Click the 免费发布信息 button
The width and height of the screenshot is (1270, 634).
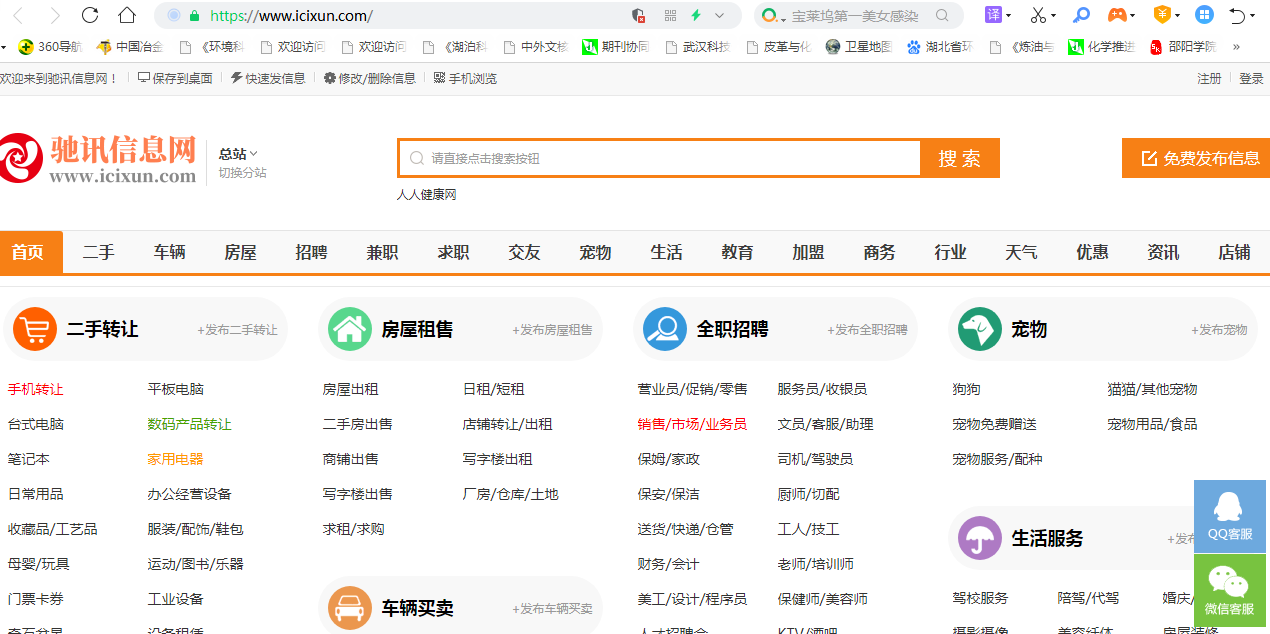(1199, 158)
